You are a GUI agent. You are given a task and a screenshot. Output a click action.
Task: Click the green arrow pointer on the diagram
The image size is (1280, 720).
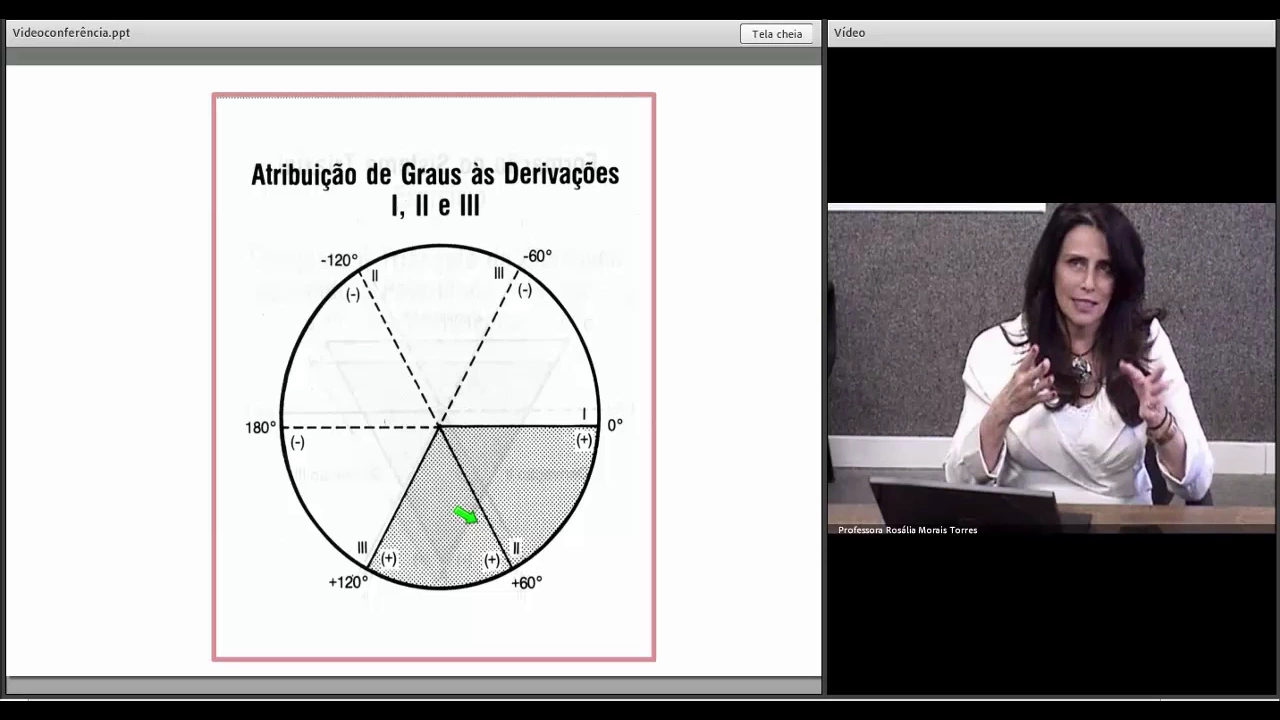click(x=466, y=515)
